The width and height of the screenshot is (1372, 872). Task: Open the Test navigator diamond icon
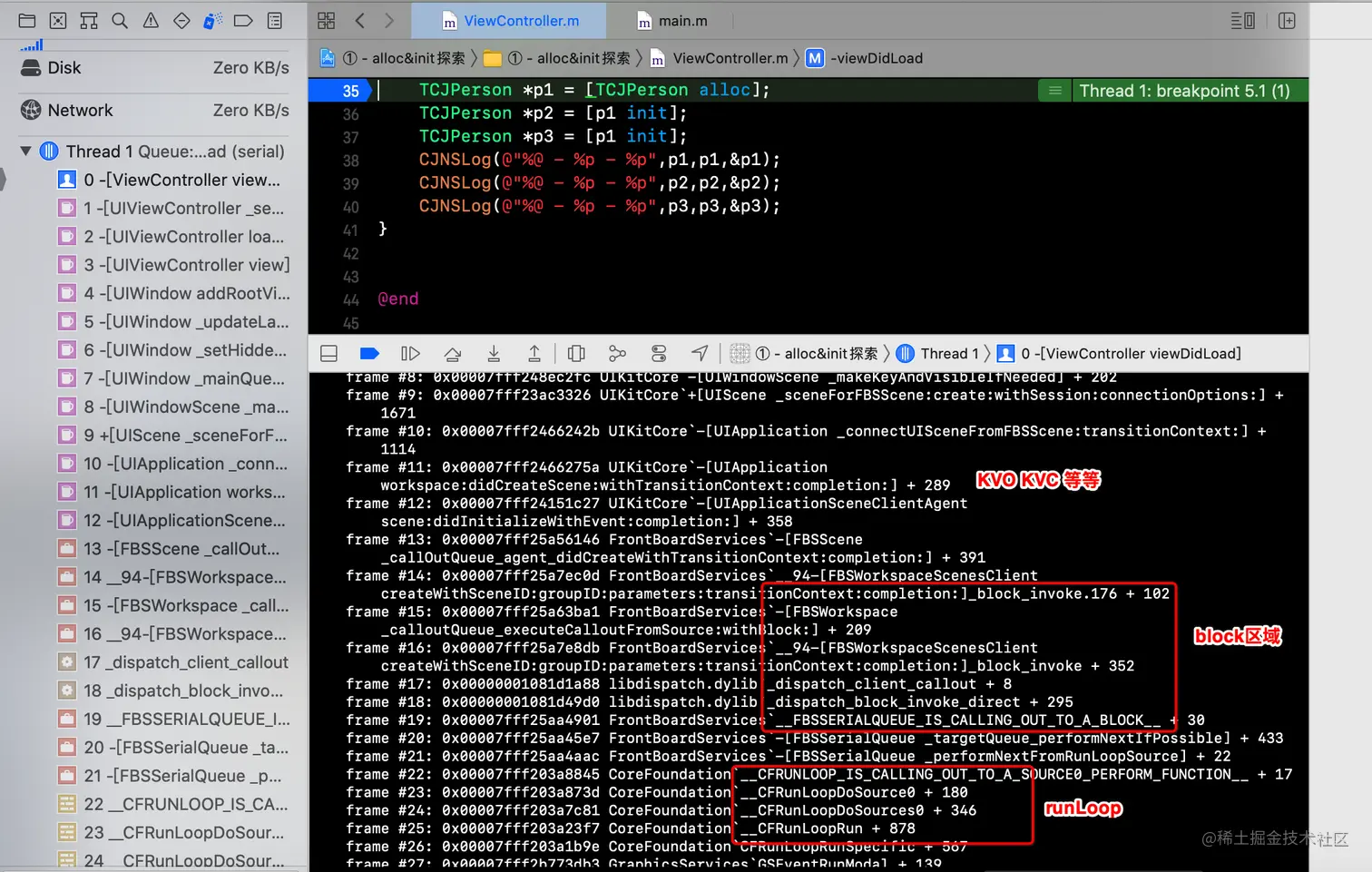(181, 21)
